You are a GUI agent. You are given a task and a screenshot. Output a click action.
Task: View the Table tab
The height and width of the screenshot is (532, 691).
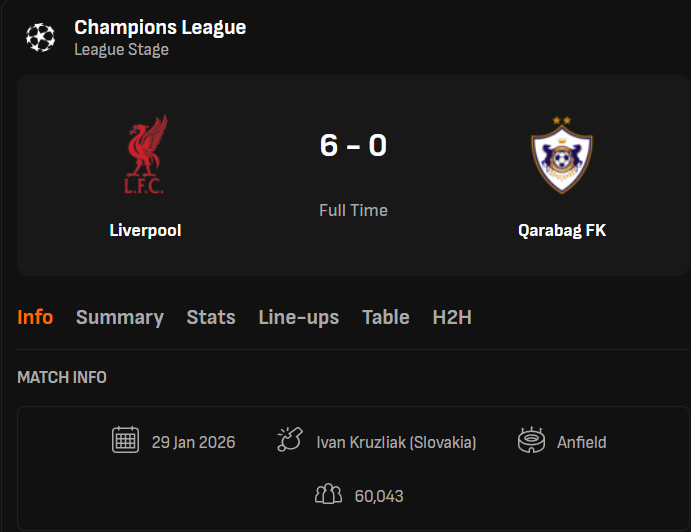click(x=386, y=317)
